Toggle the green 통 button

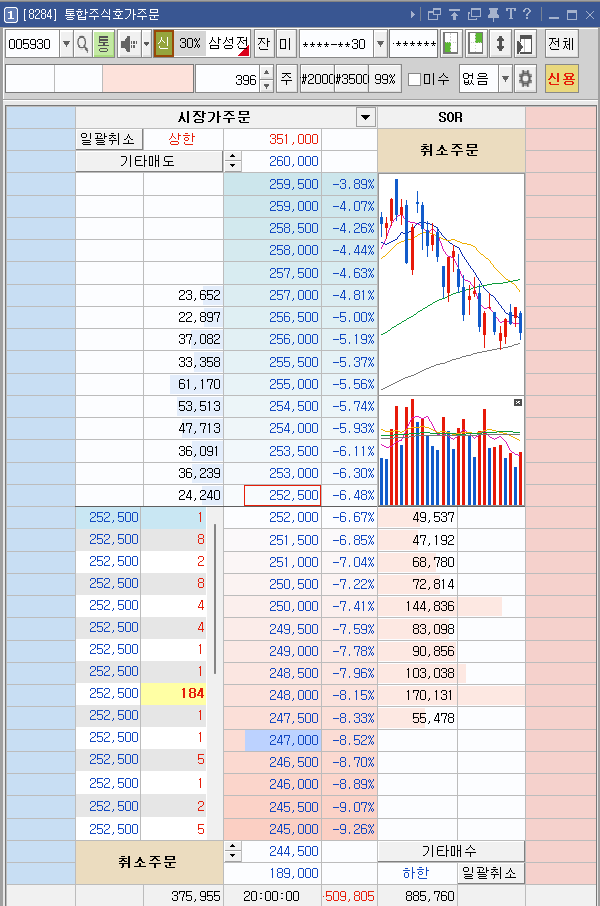pyautogui.click(x=103, y=44)
